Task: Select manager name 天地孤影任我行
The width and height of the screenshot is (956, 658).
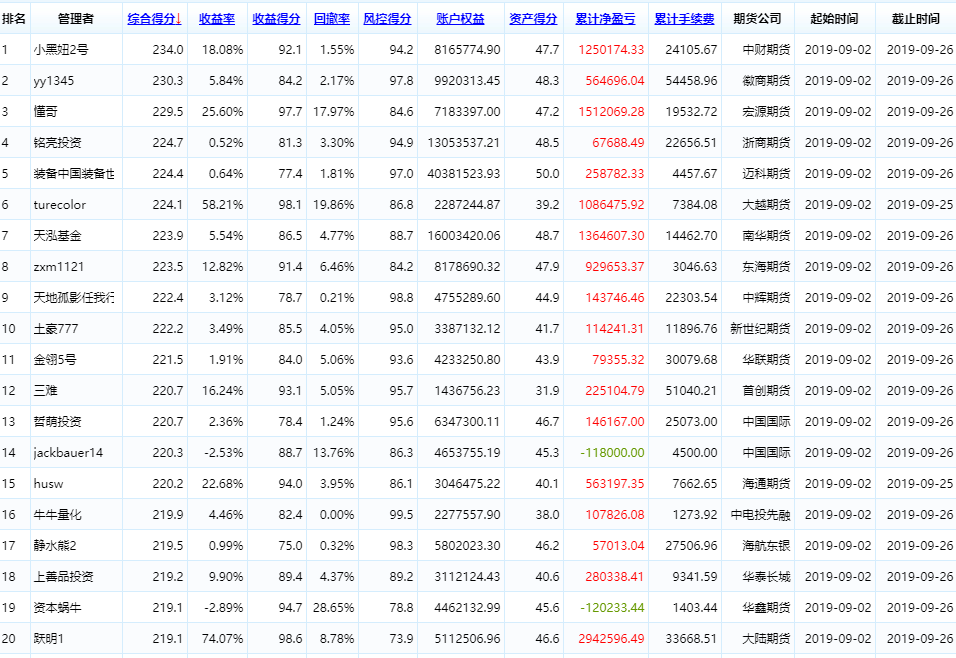Action: [x=74, y=298]
